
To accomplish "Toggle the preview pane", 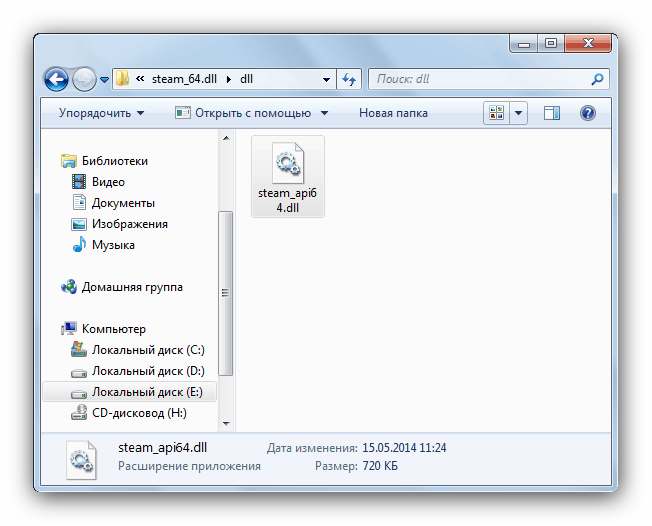I will click(x=552, y=113).
